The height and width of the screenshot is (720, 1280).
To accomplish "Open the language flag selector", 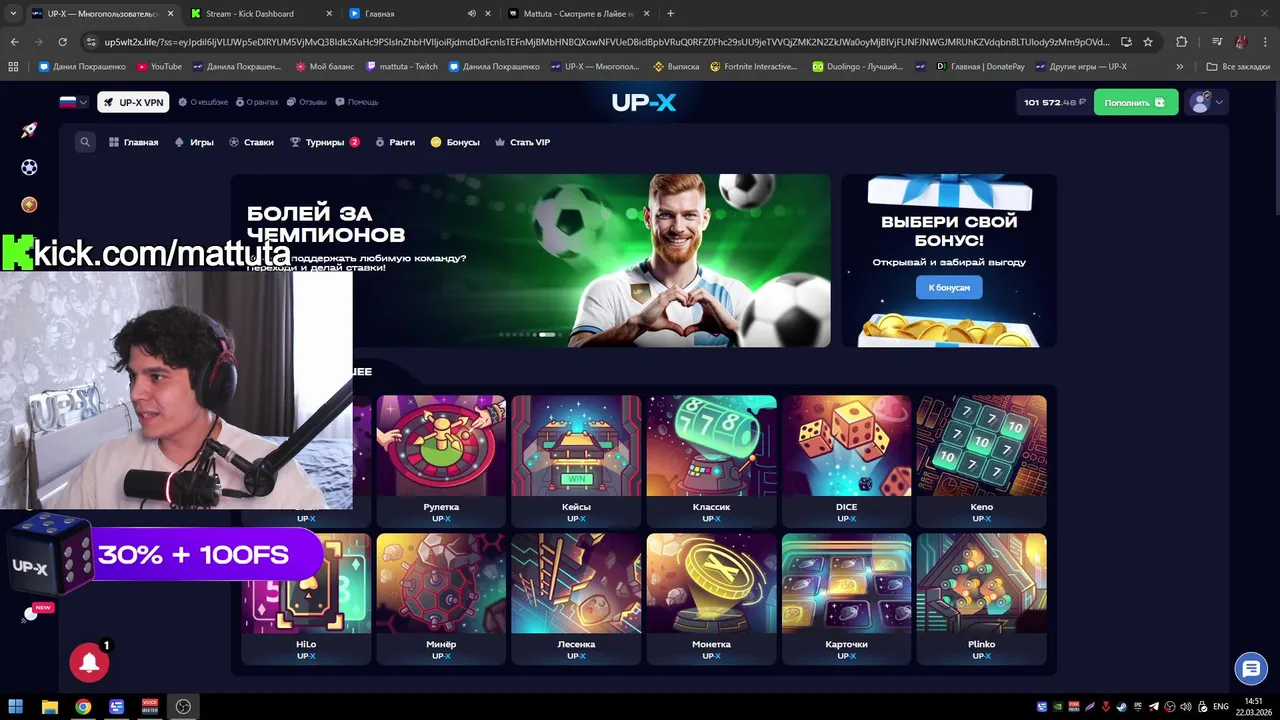I will pos(73,102).
